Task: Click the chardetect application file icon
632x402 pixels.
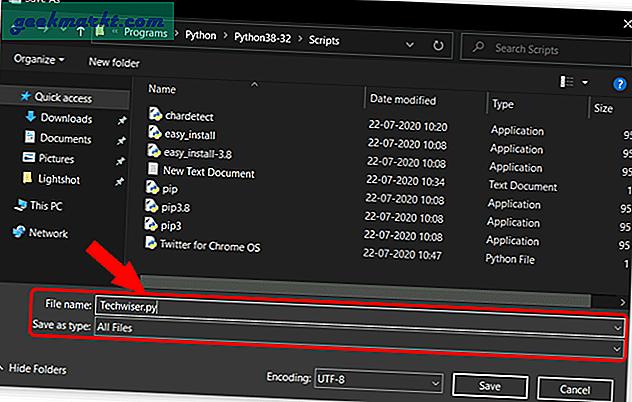Action: coord(155,114)
